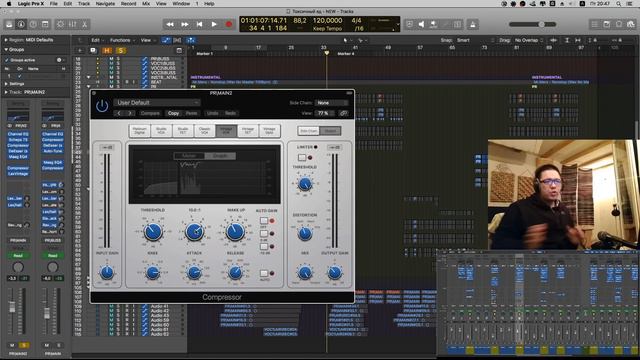Screen dimensions: 640x360
Task: Toggle the Limiter enable button
Action: [302, 158]
